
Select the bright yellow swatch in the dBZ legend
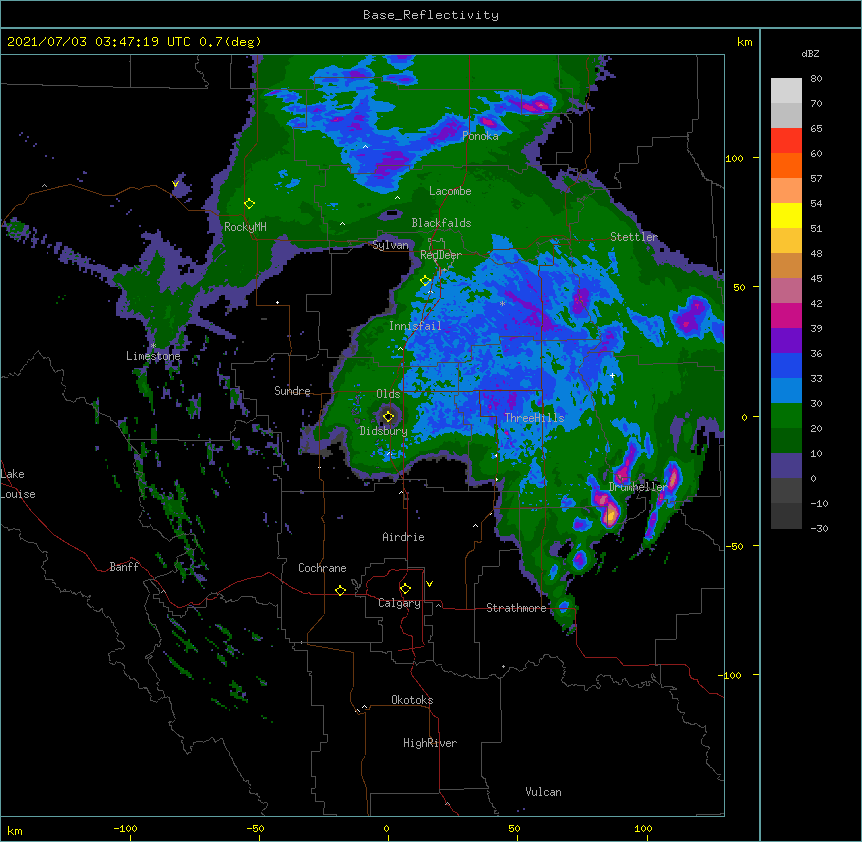point(786,215)
